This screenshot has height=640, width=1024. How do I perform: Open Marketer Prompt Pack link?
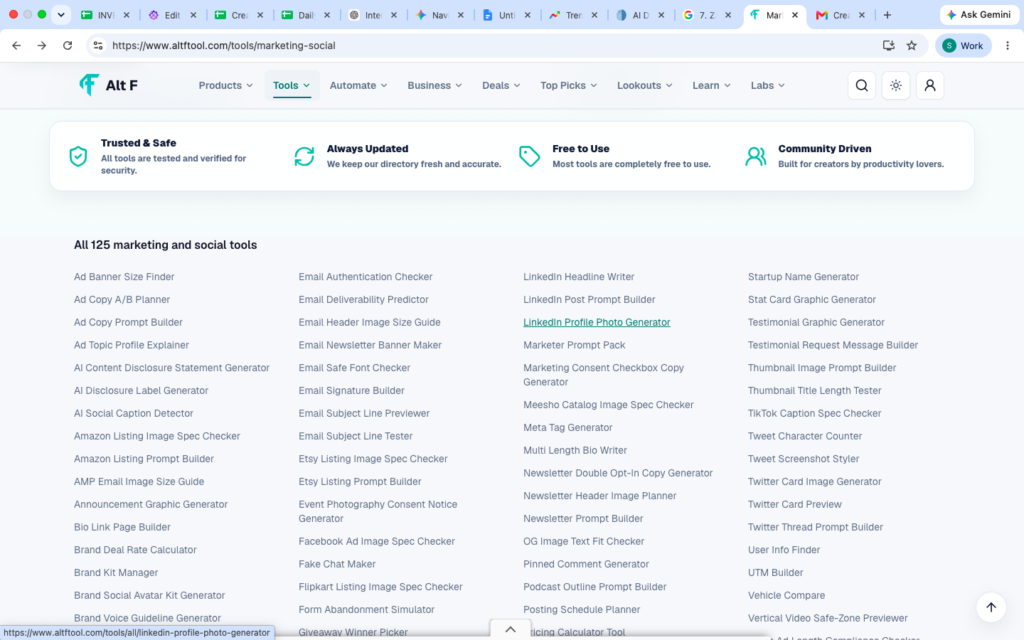pyautogui.click(x=574, y=345)
